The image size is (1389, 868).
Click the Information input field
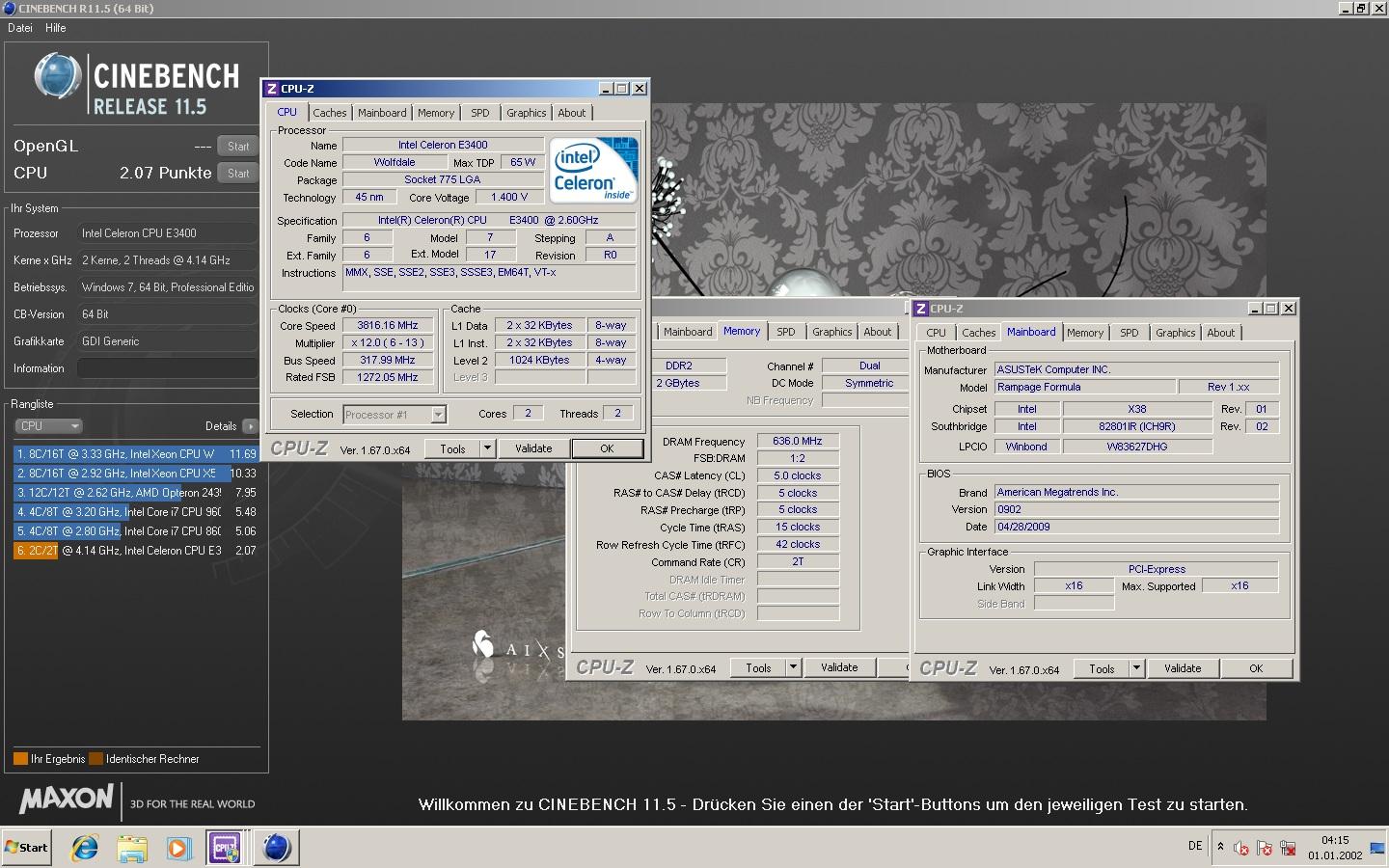click(167, 368)
